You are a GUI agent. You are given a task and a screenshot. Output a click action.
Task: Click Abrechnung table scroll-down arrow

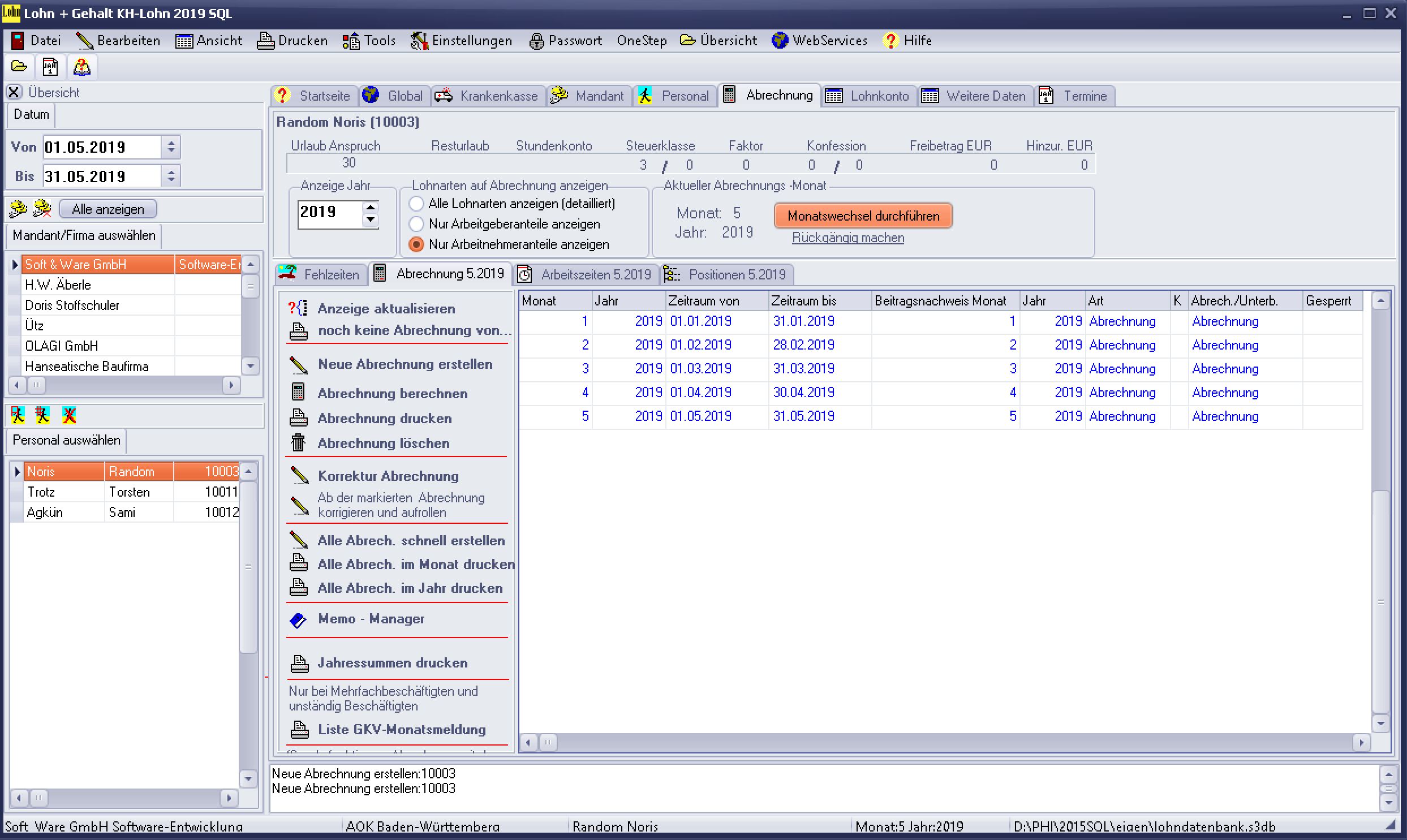pyautogui.click(x=1380, y=723)
